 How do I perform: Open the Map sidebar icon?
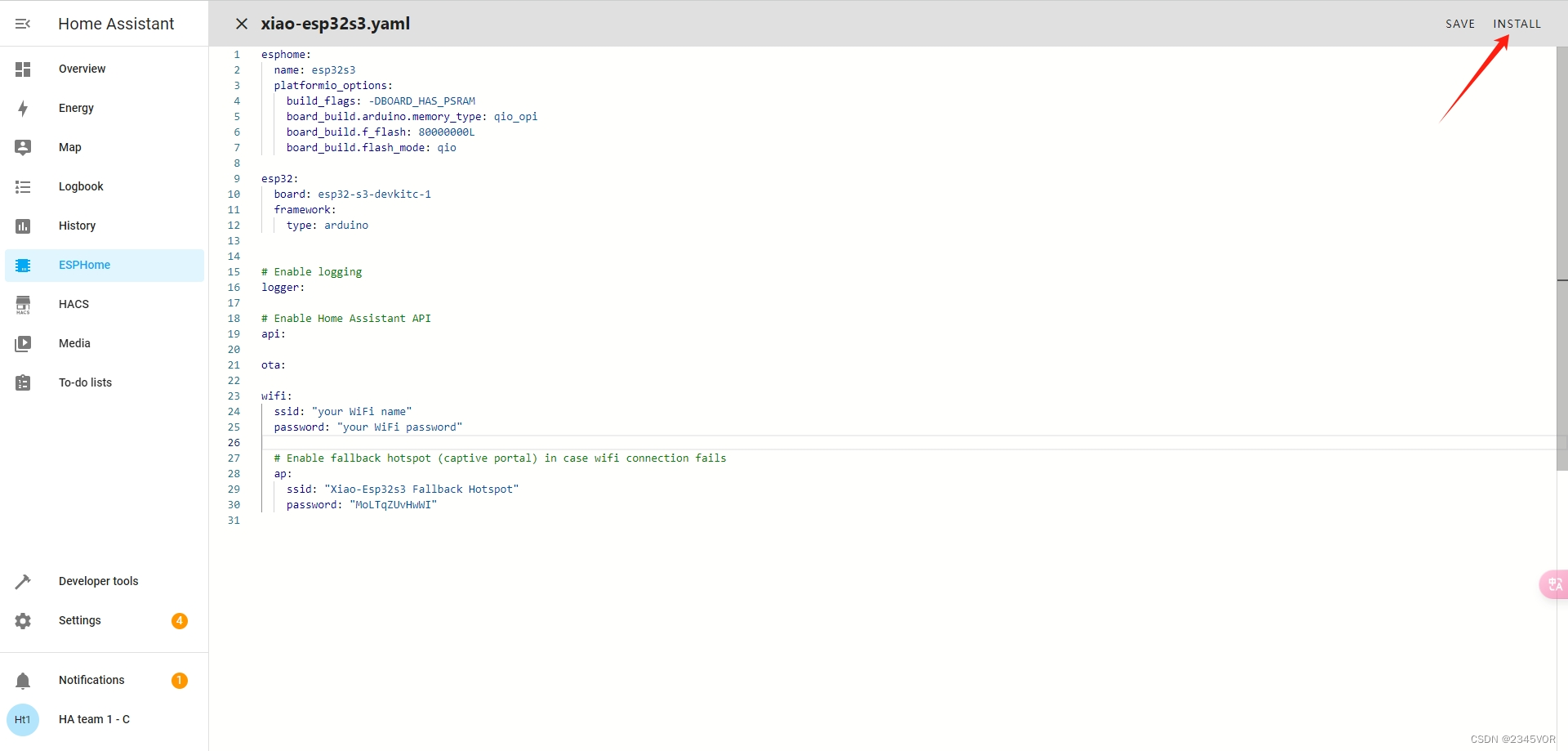point(23,148)
